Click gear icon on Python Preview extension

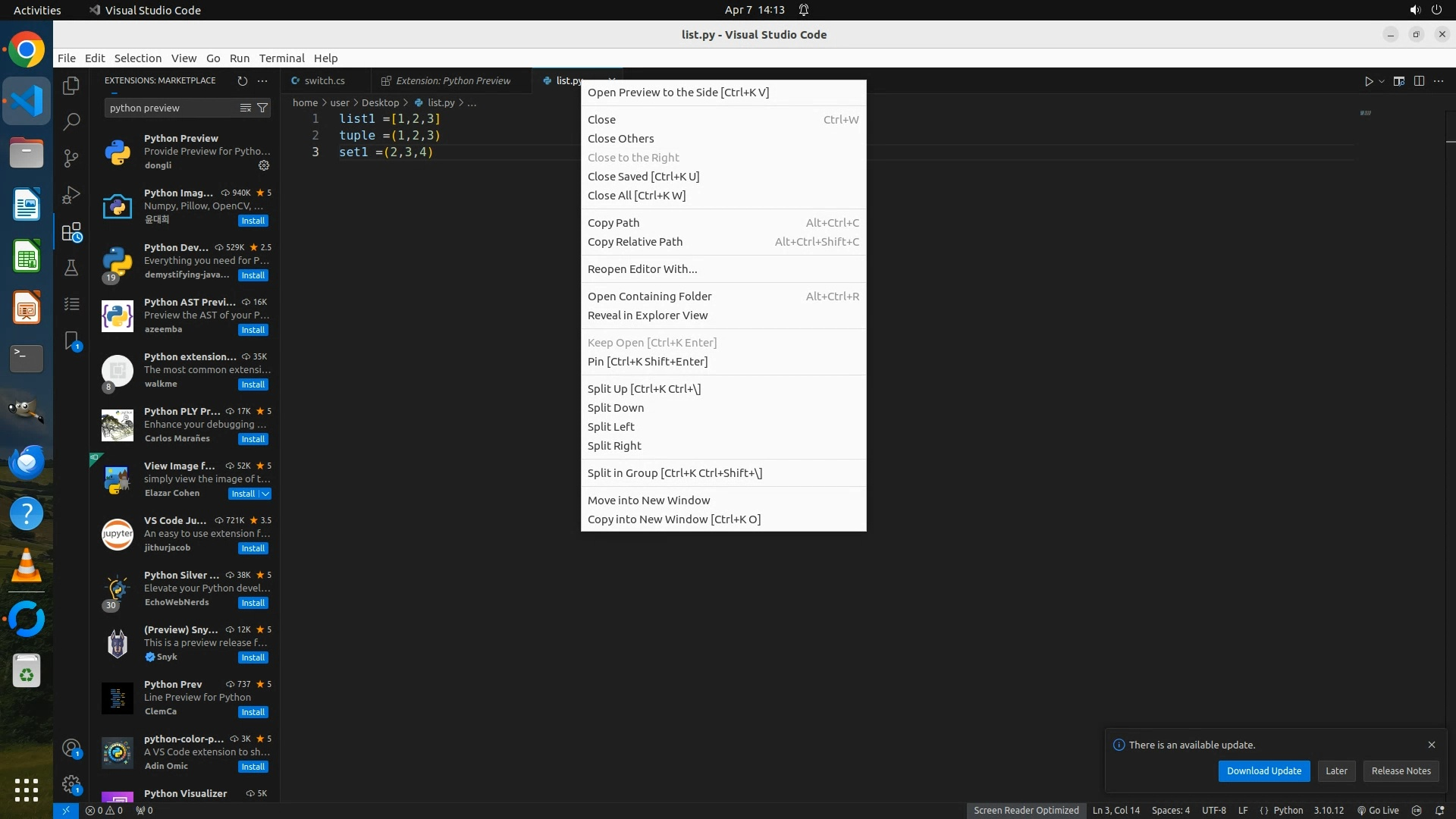point(264,165)
